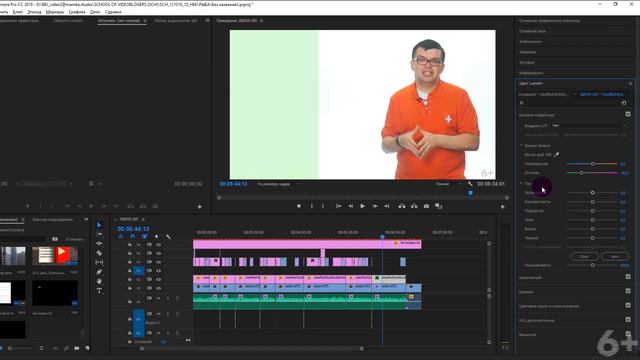This screenshot has width=640, height=360.
Task: Click Go to In point button
Action: click(x=338, y=207)
